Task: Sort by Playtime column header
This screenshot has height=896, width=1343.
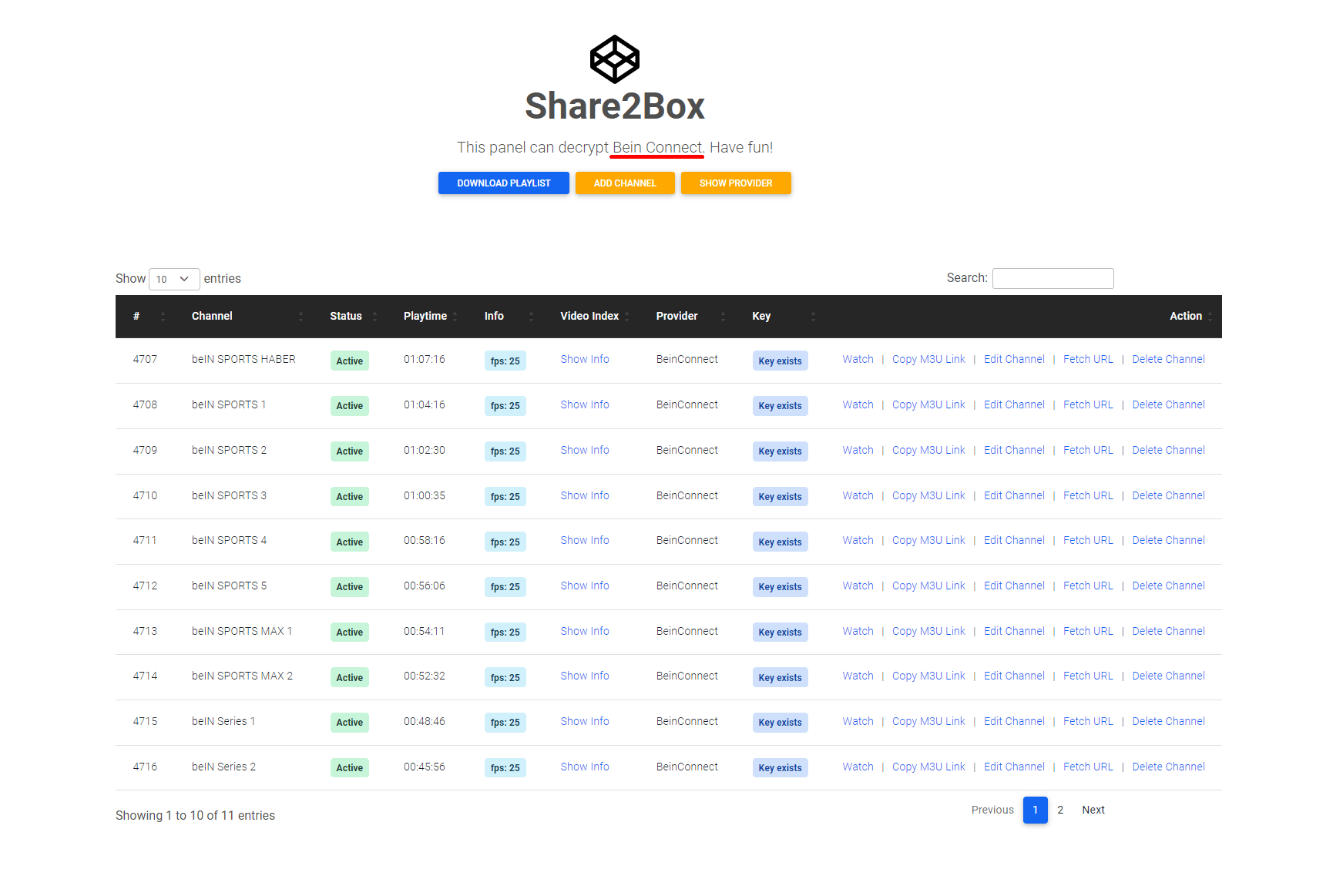Action: [x=431, y=317]
